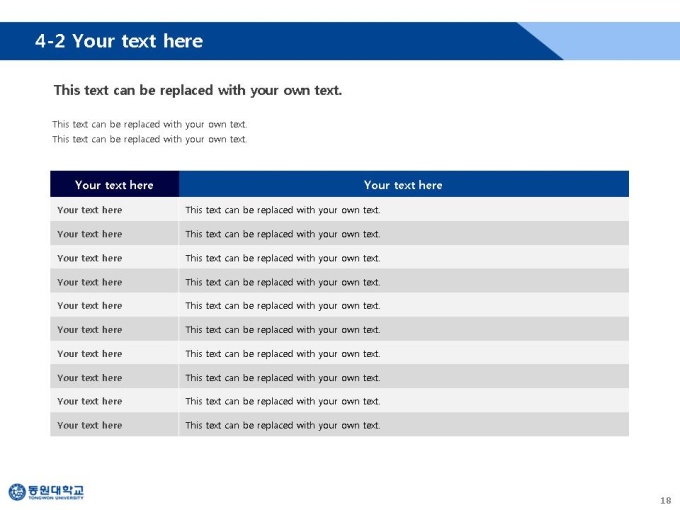Click the blue right table header cell

[404, 184]
